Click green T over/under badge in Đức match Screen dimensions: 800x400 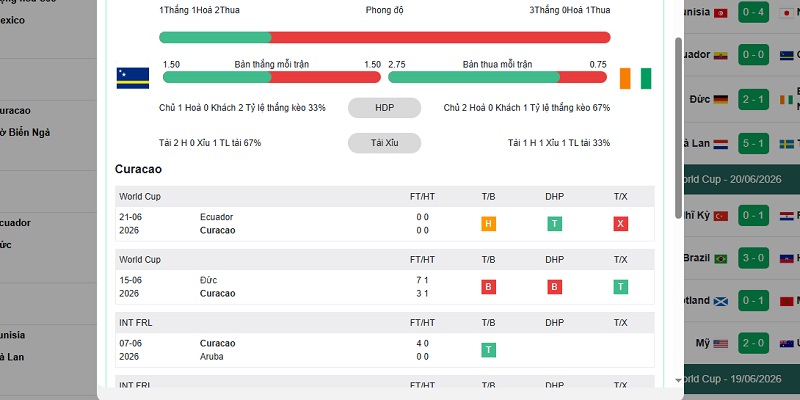[620, 287]
